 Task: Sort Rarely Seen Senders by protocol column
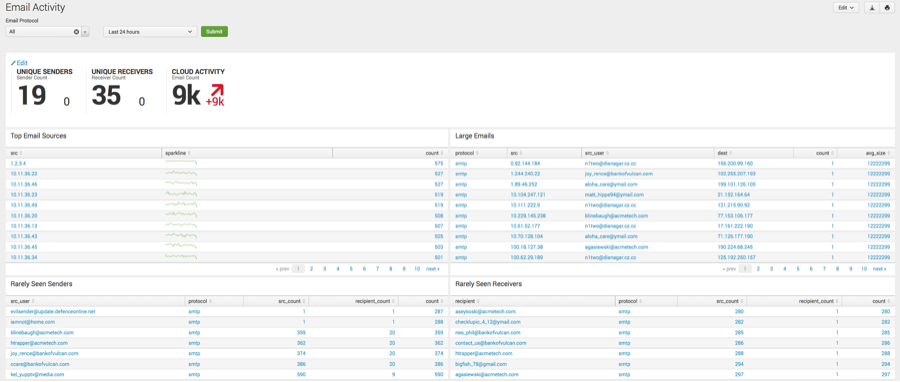[200, 301]
